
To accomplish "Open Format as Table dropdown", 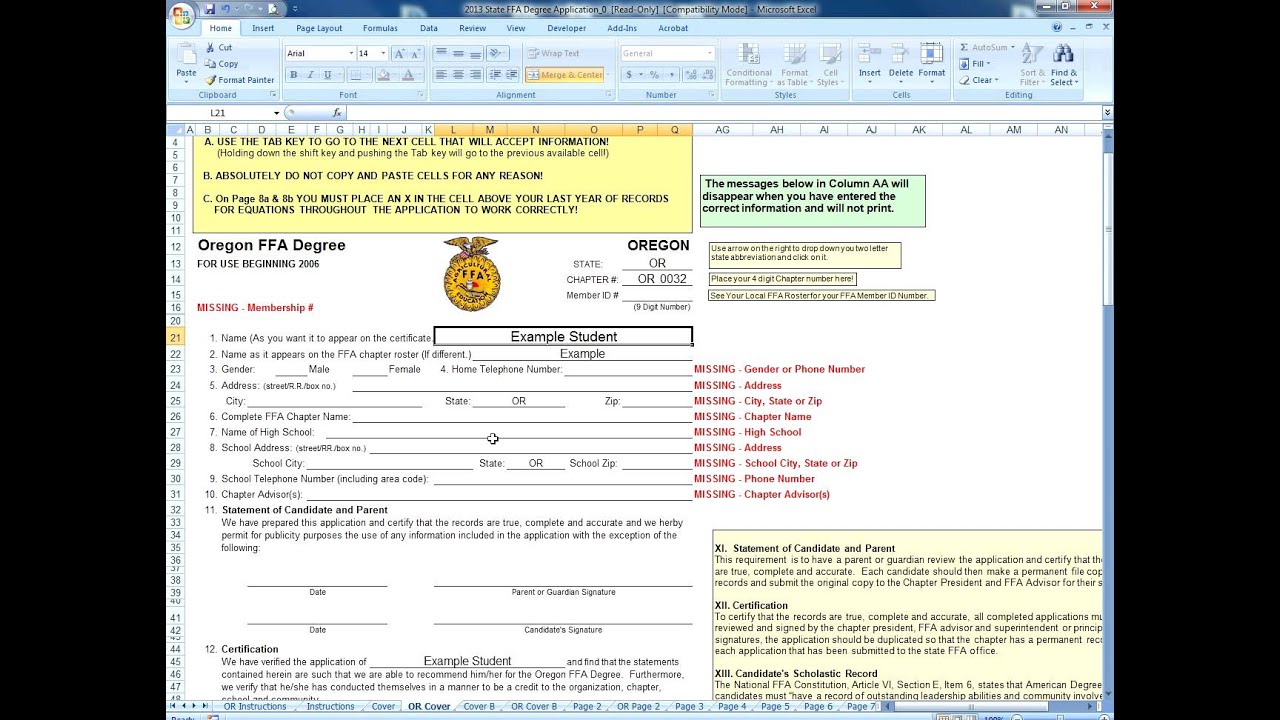I will 795,65.
